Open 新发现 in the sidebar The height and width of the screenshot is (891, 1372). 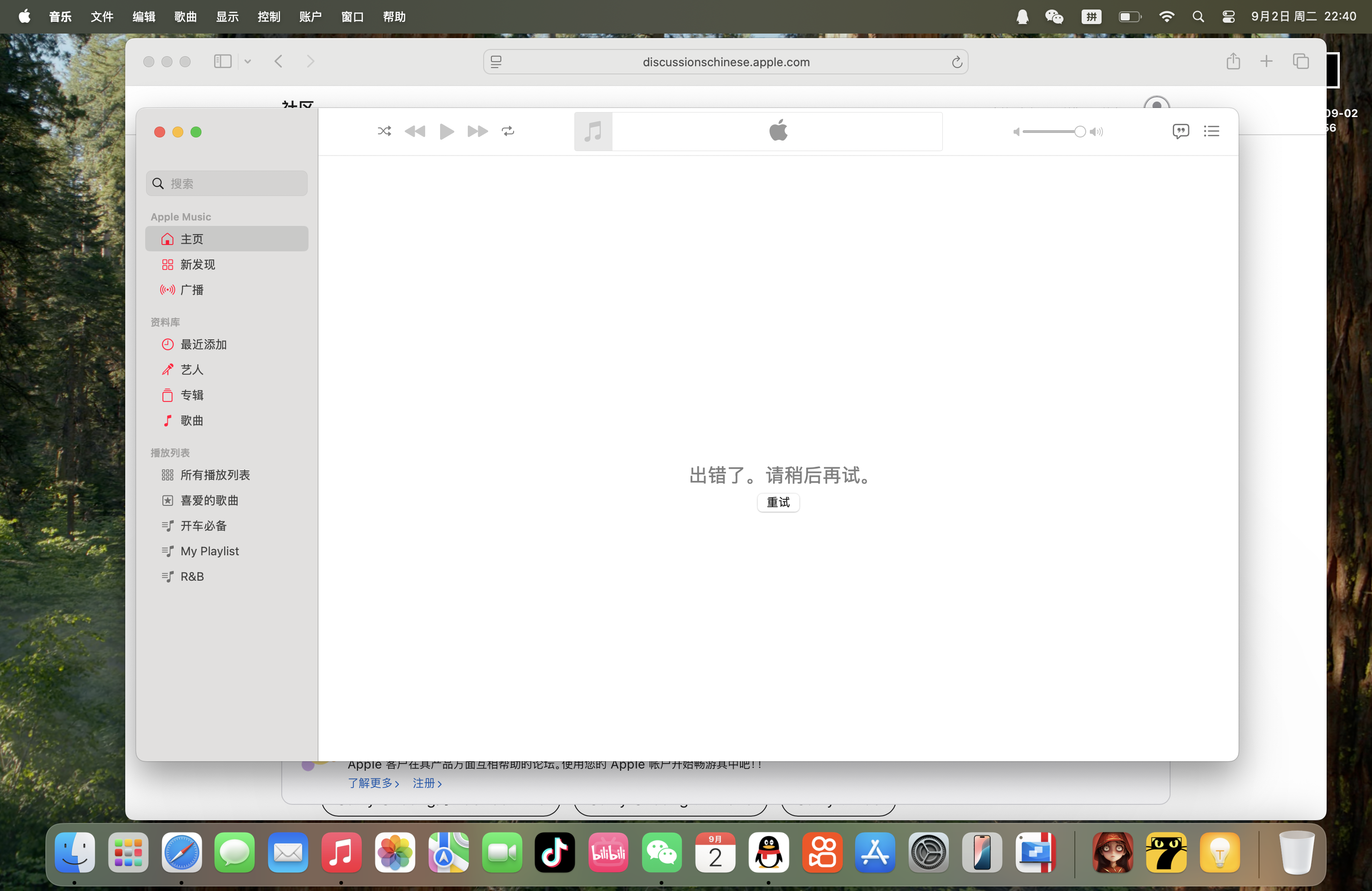tap(197, 264)
